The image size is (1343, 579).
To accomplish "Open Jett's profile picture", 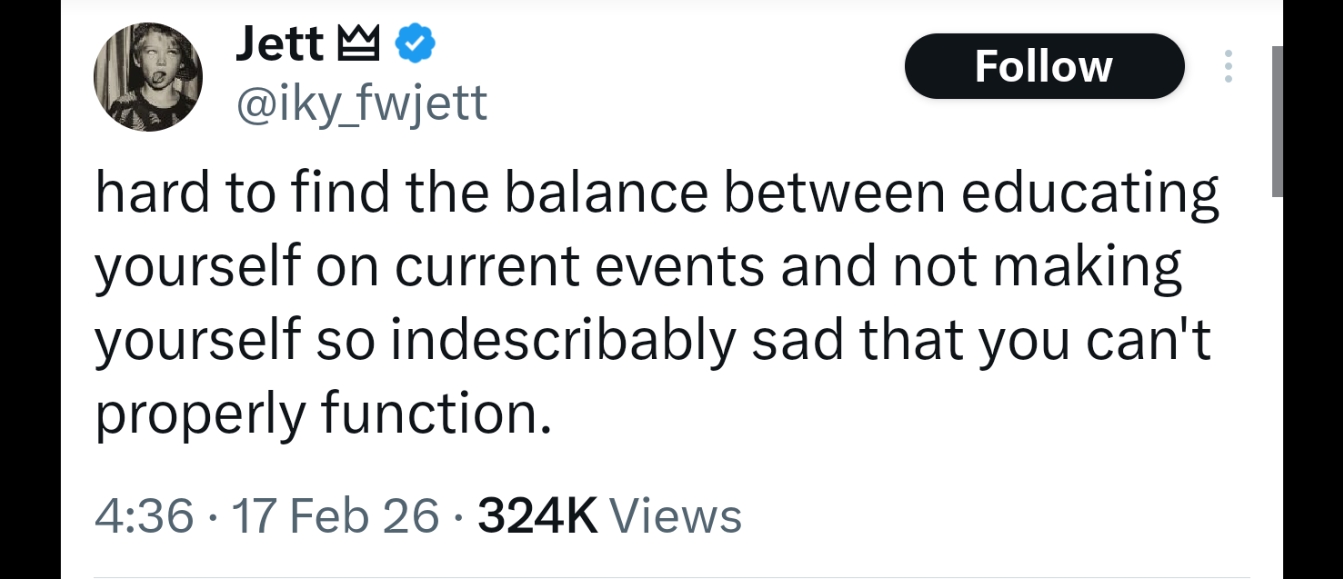I will click(148, 78).
